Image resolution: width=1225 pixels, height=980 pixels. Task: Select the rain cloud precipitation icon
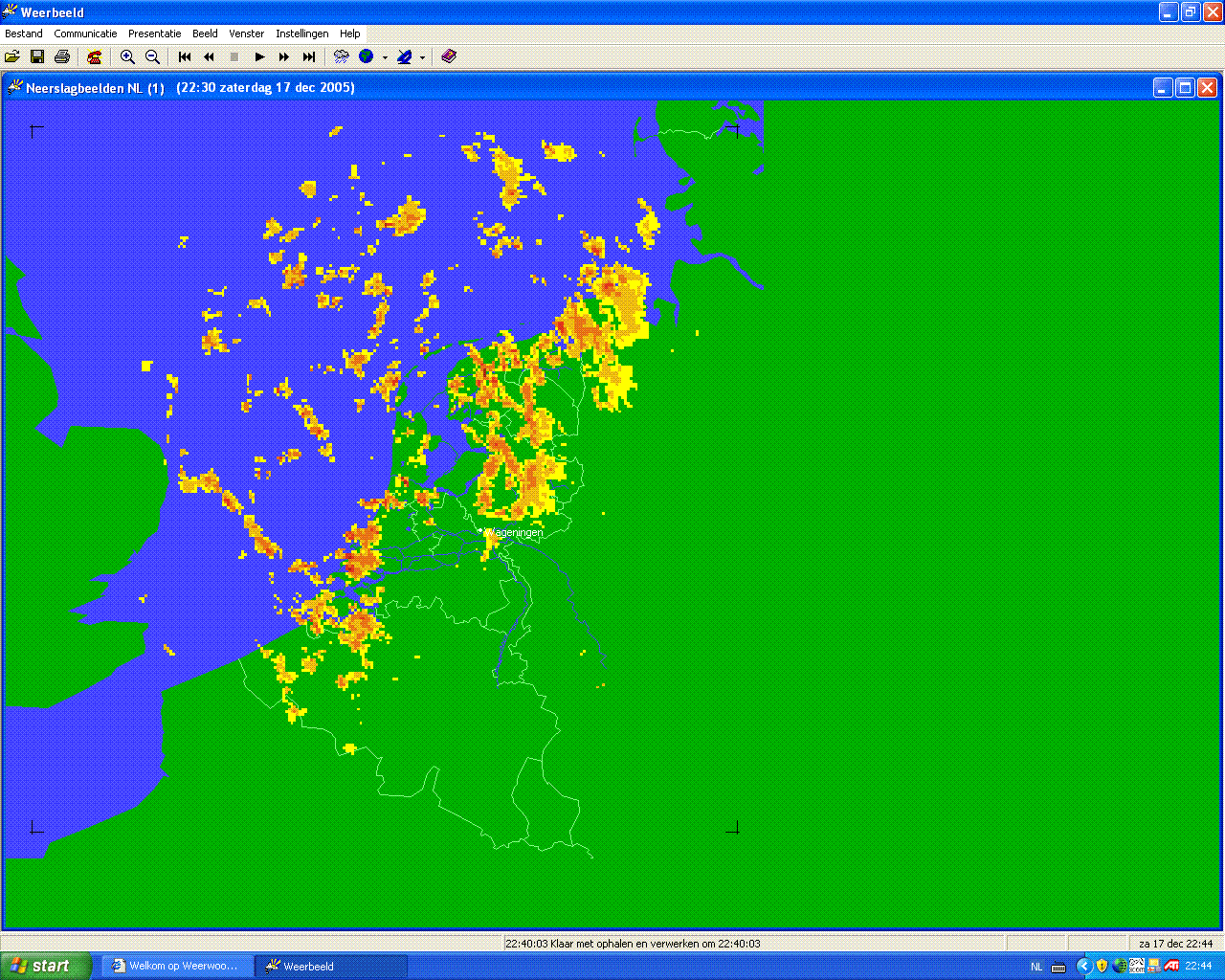pyautogui.click(x=341, y=57)
